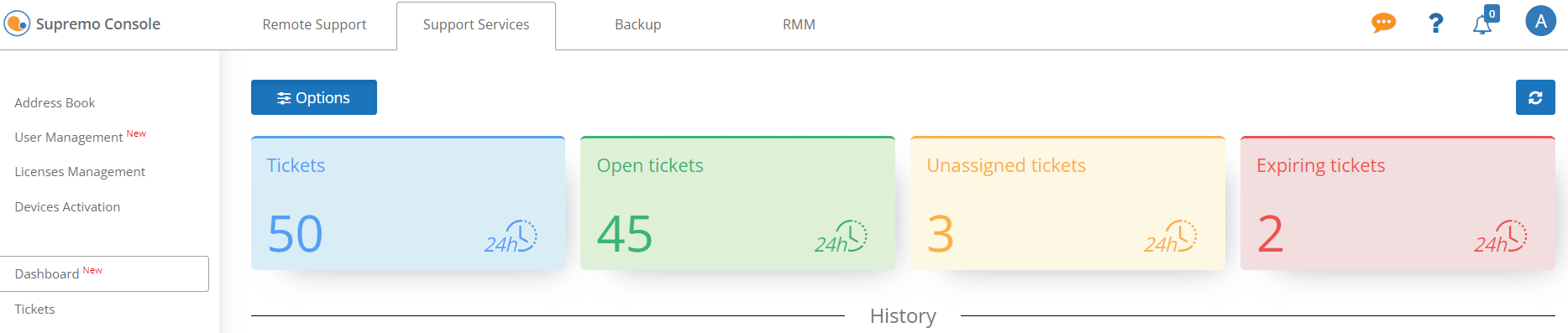The height and width of the screenshot is (333, 1568).
Task: Toggle 24h icon on Expiring tickets card
Action: pyautogui.click(x=1501, y=237)
